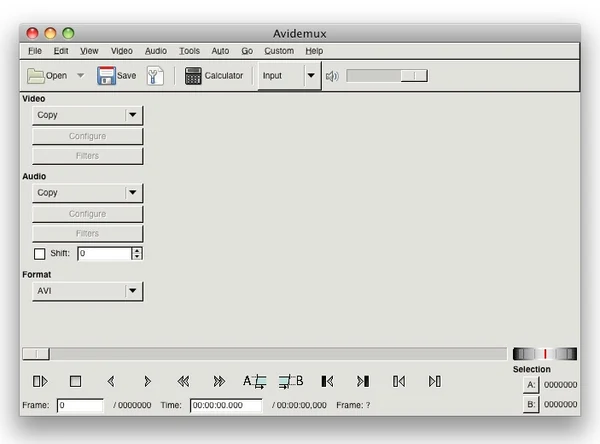Click the Selection A: button
This screenshot has width=600, height=444.
pos(531,385)
